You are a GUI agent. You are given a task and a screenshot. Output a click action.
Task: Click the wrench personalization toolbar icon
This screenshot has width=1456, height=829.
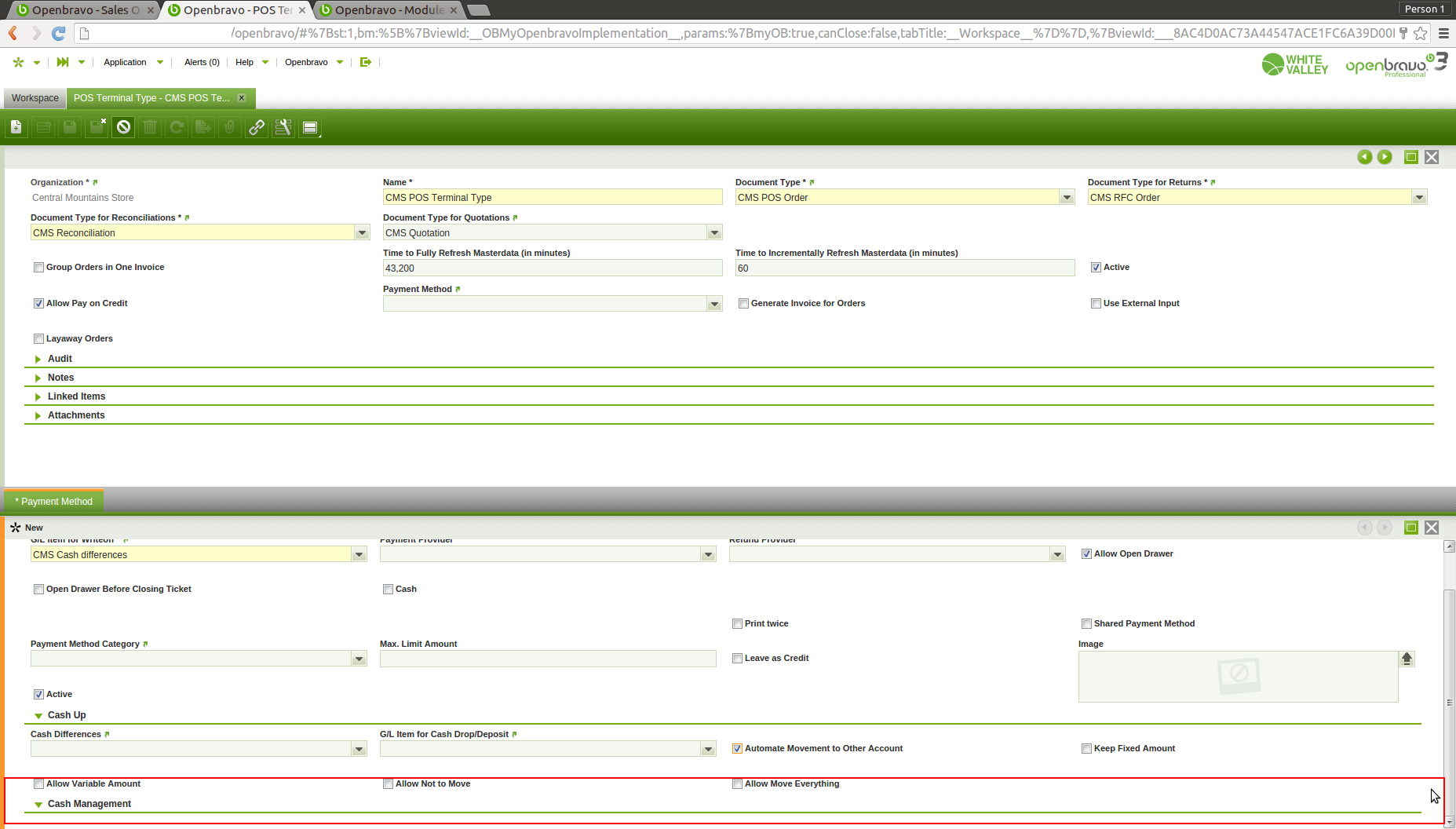pyautogui.click(x=283, y=127)
